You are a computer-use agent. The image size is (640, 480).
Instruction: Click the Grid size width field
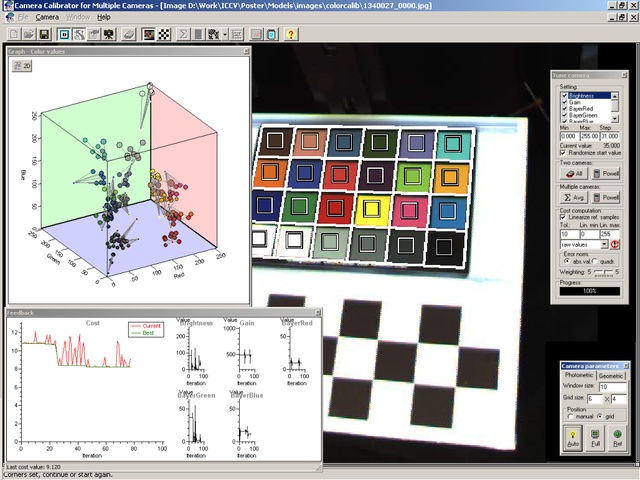pyautogui.click(x=595, y=399)
